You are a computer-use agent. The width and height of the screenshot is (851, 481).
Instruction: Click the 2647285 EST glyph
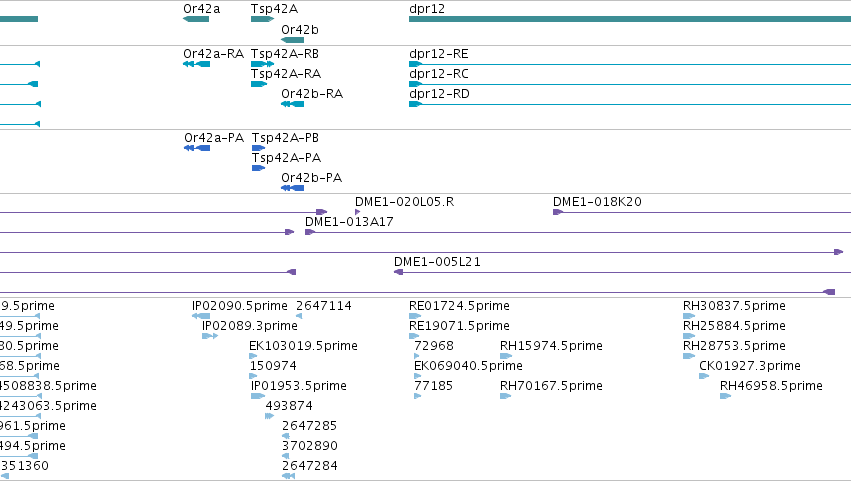[286, 436]
